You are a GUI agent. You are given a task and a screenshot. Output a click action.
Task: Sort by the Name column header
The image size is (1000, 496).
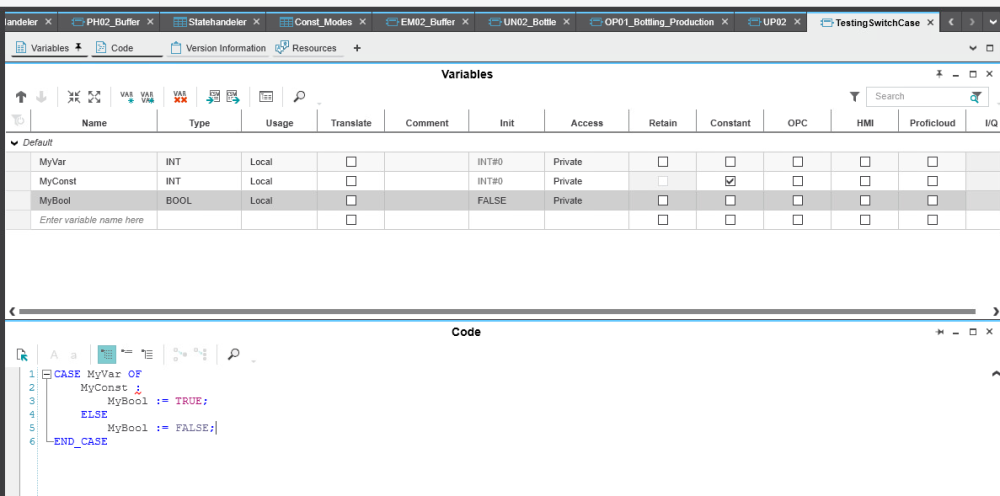coord(94,123)
